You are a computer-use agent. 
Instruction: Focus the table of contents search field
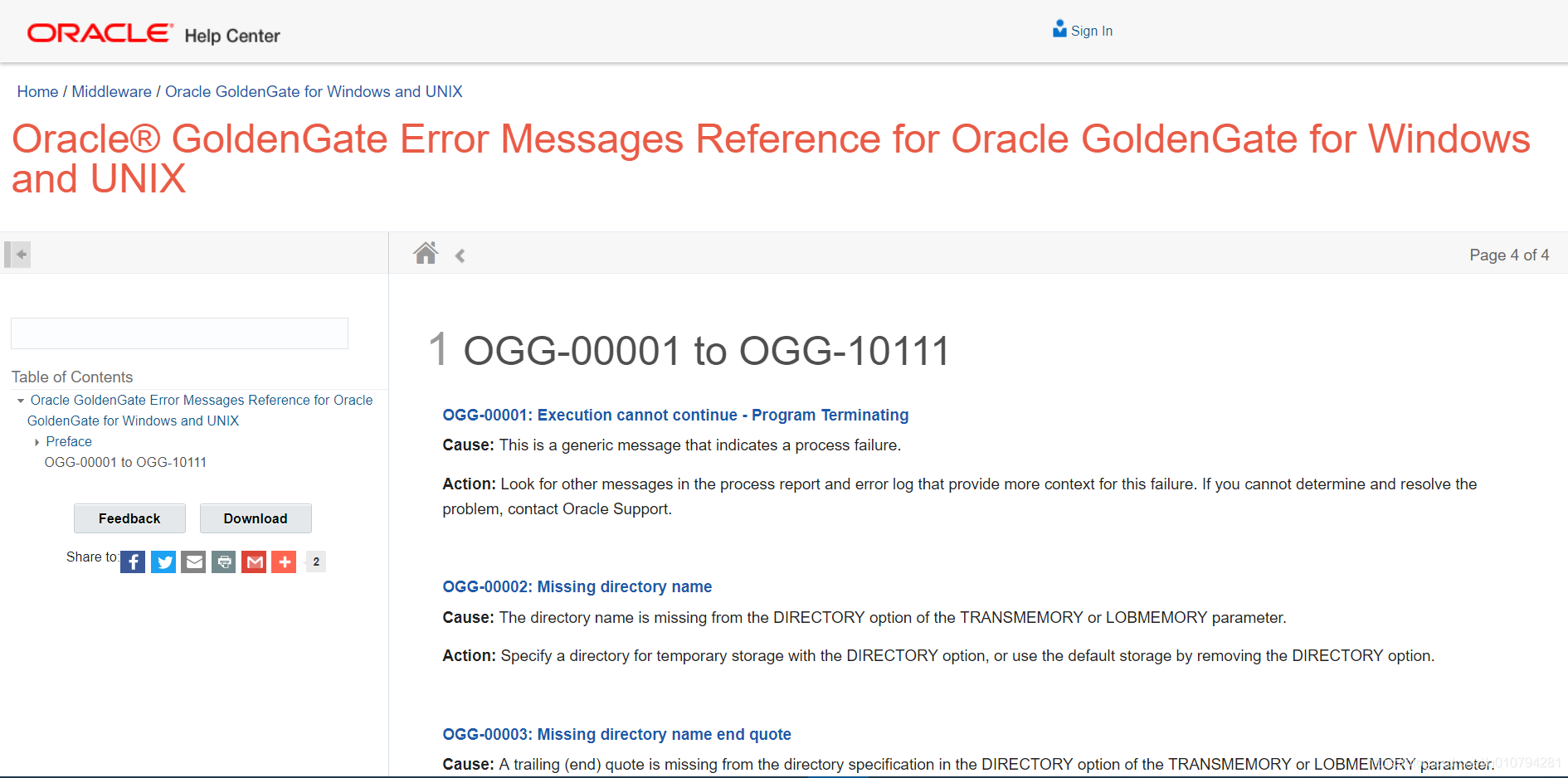[x=179, y=333]
